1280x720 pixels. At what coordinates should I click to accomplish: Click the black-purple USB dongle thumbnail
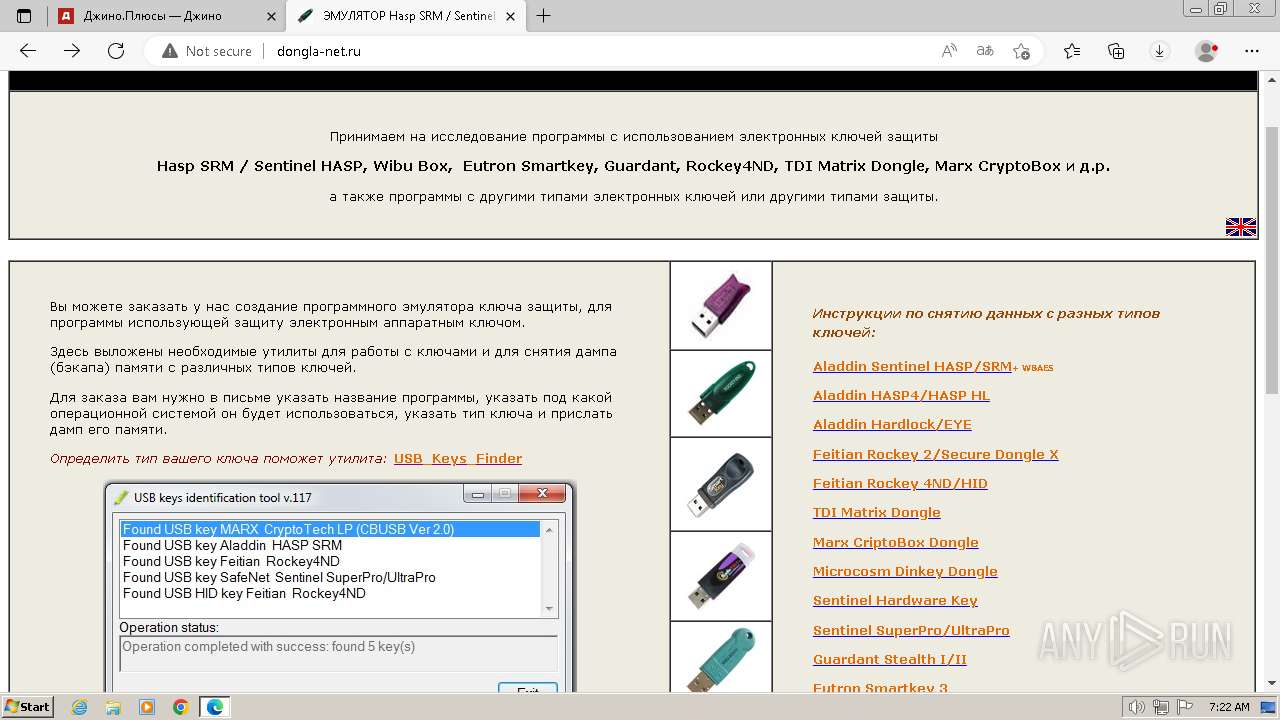(x=721, y=576)
